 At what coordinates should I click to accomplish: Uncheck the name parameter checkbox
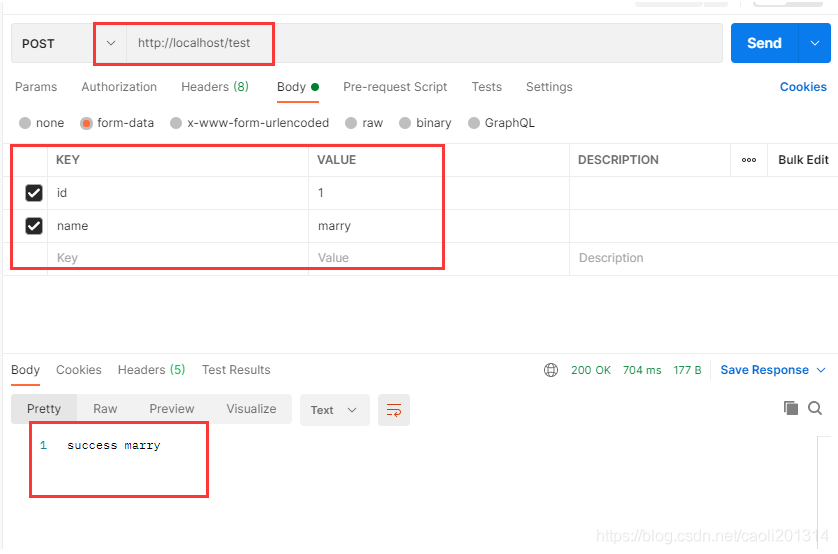pos(34,226)
